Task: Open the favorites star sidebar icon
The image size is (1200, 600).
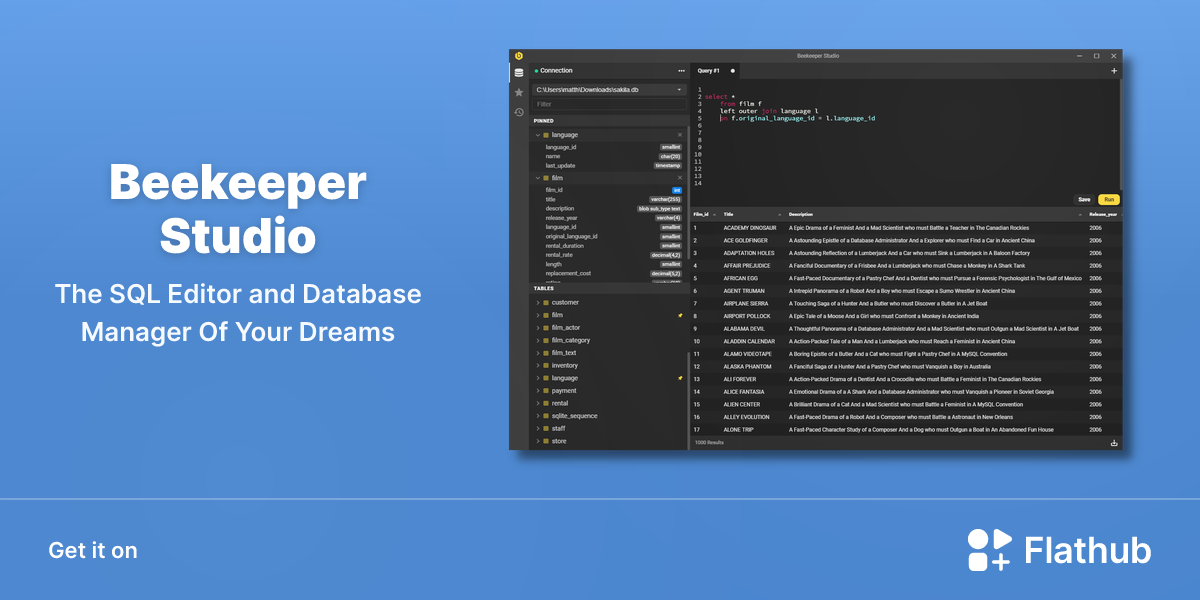Action: coord(518,92)
